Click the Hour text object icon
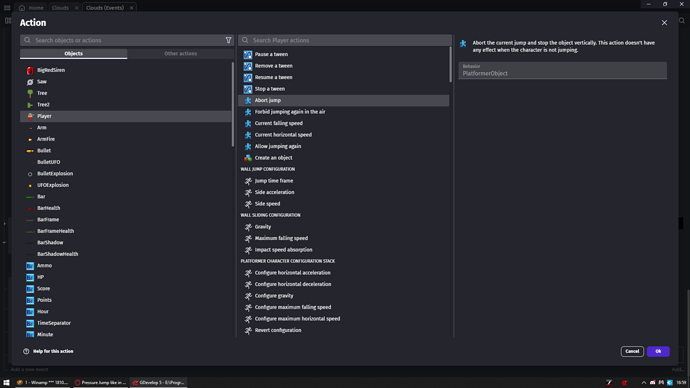690x388 pixels. click(30, 311)
